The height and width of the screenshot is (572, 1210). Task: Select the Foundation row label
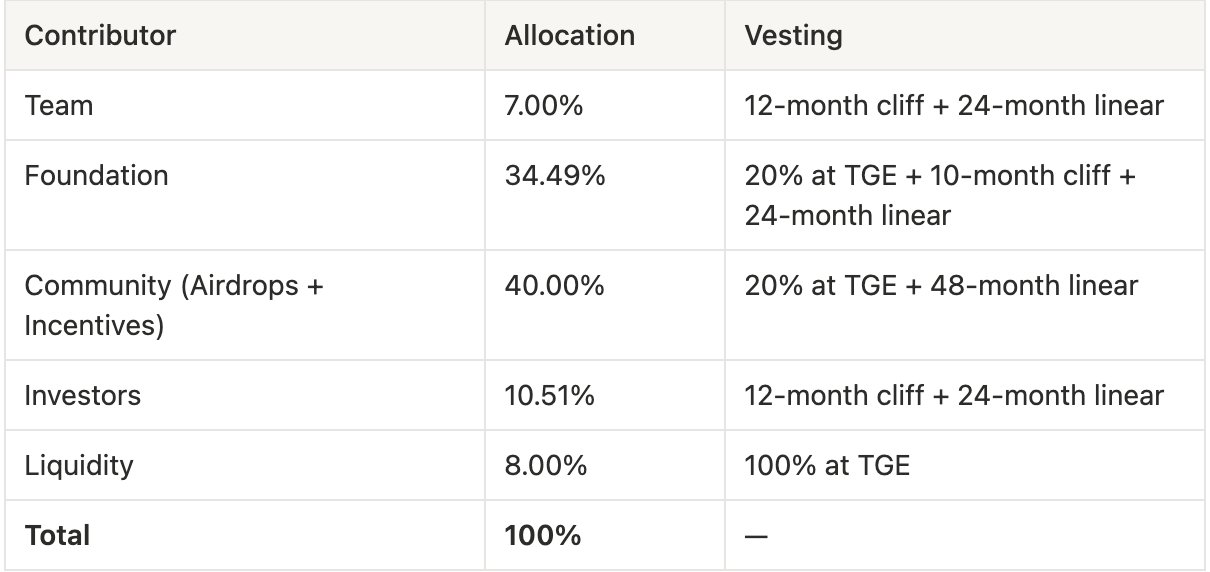96,177
